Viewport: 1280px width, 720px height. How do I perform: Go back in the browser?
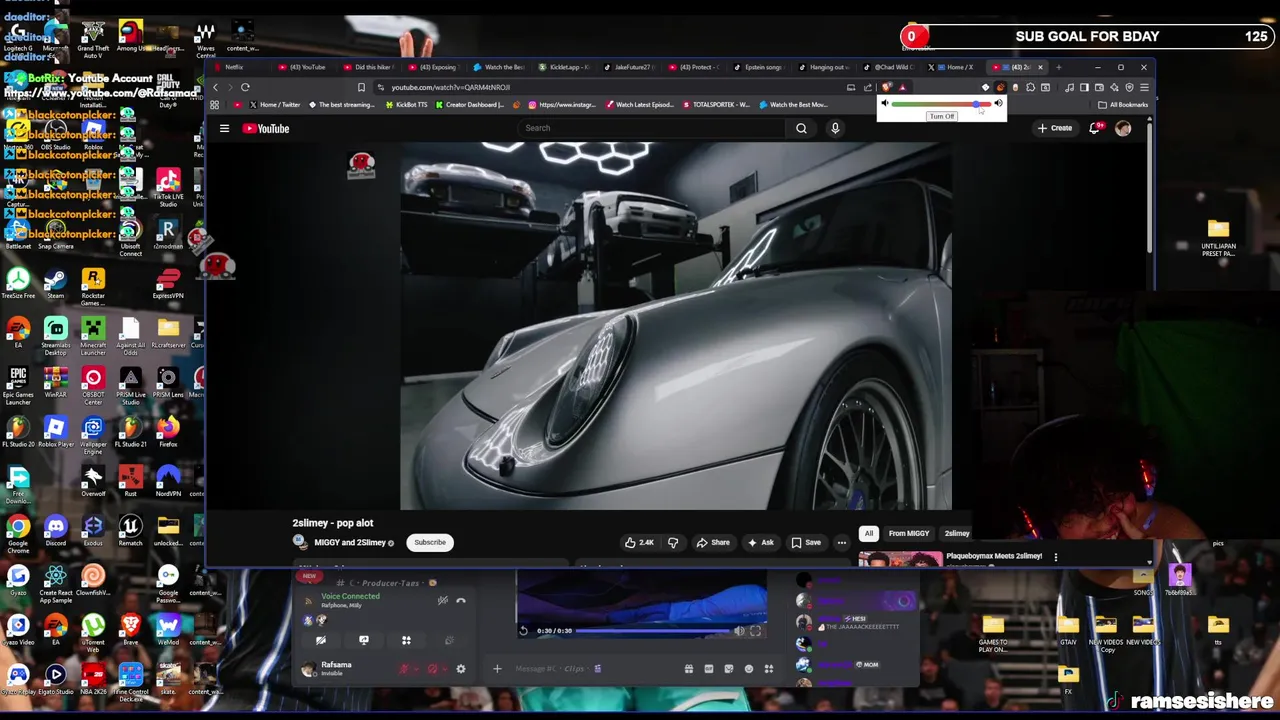pos(215,87)
